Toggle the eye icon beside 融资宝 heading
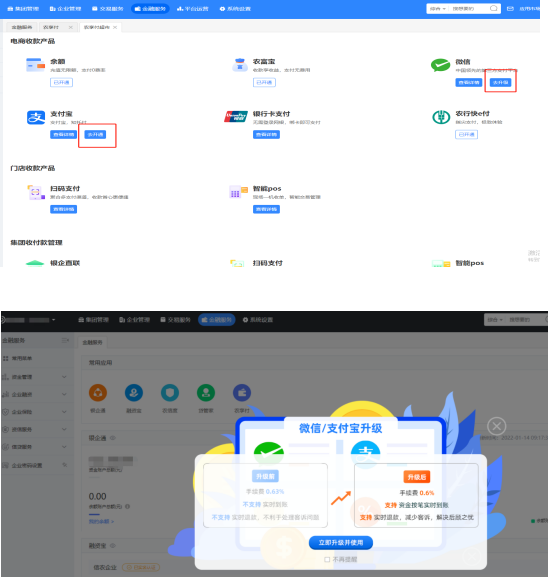This screenshot has width=548, height=577. pos(113,546)
